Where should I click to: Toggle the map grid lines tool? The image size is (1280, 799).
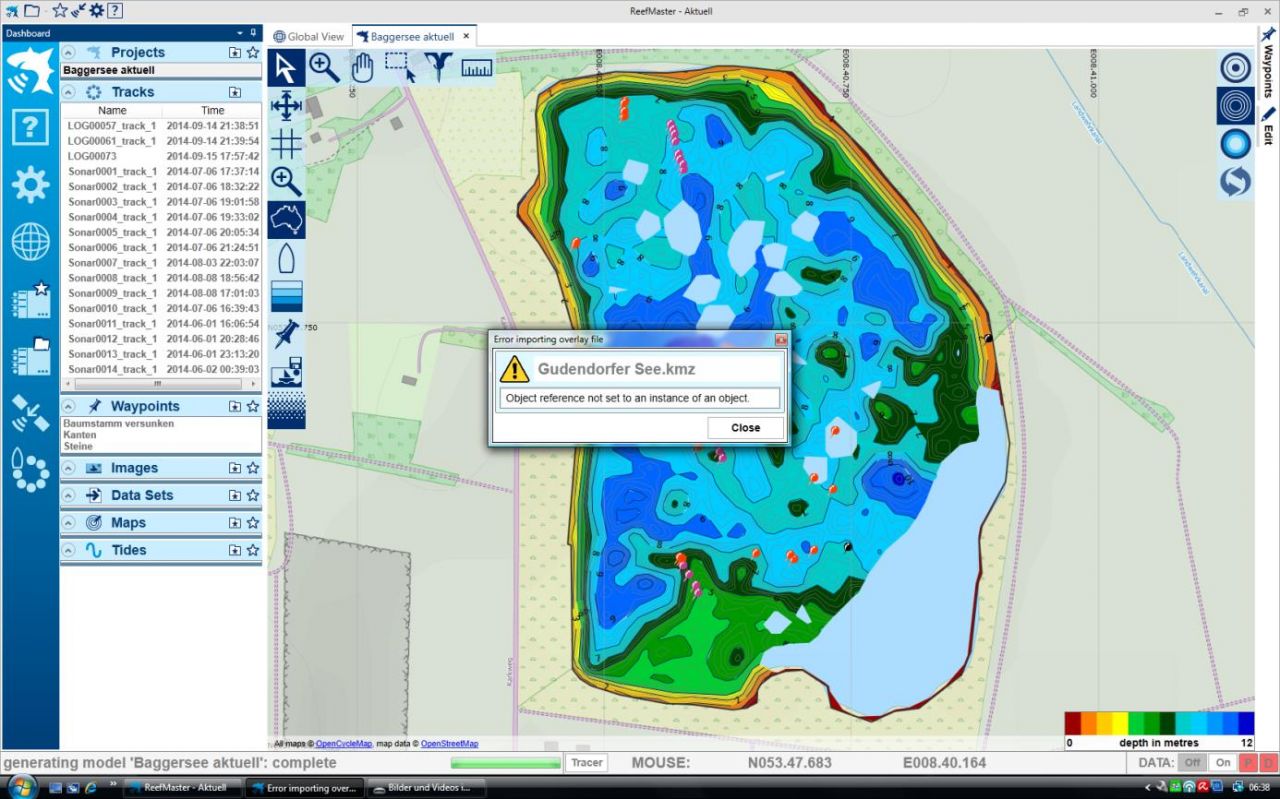pos(286,143)
